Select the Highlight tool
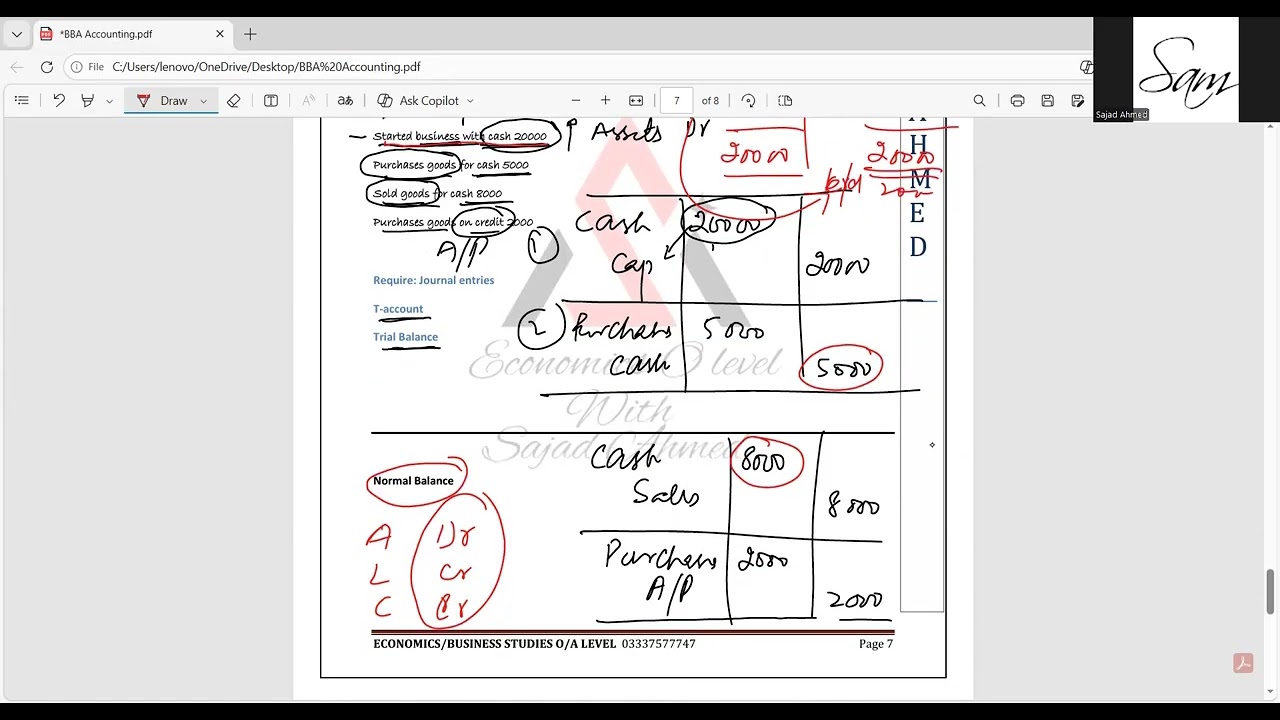 (x=87, y=100)
